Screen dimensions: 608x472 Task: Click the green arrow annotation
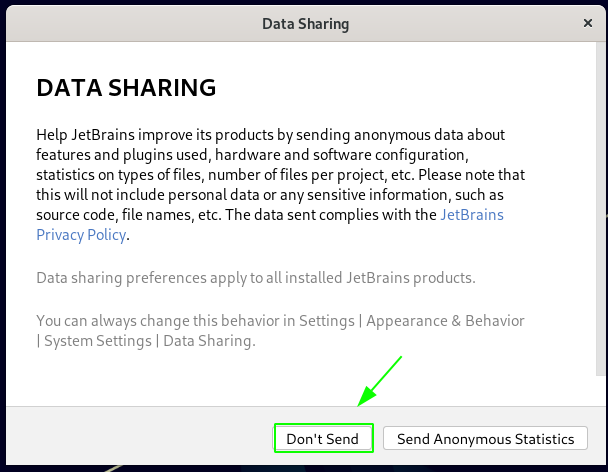coord(381,379)
